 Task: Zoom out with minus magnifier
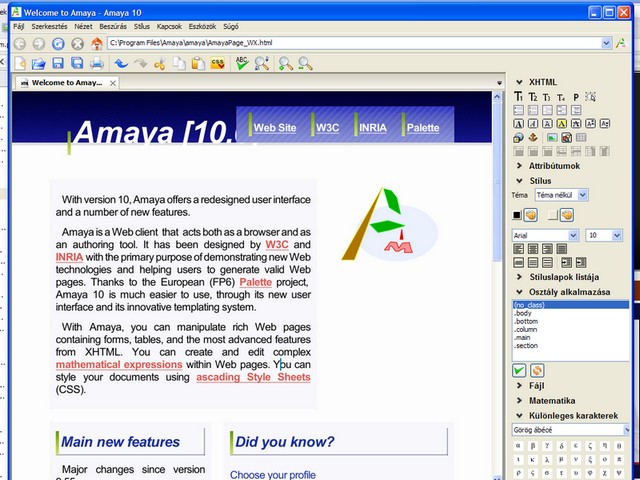pyautogui.click(x=305, y=63)
